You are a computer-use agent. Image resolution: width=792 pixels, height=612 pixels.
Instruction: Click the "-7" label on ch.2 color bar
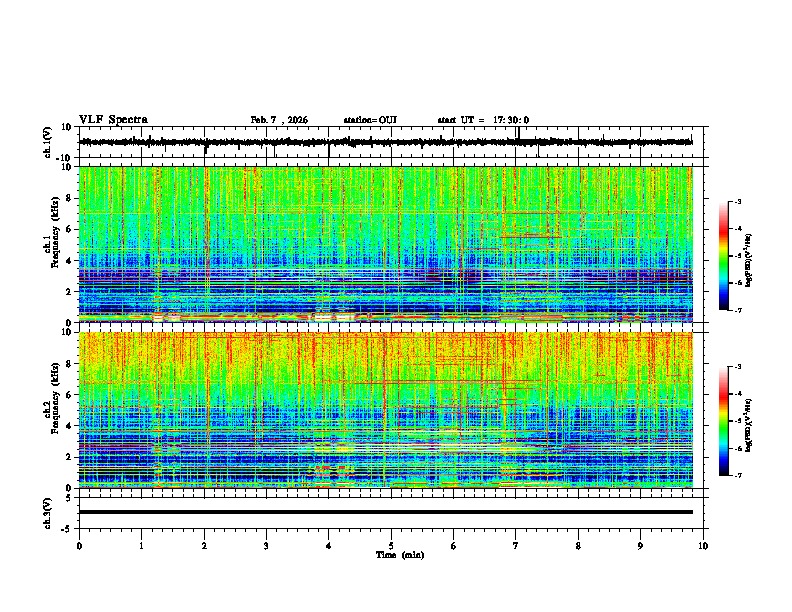[738, 476]
